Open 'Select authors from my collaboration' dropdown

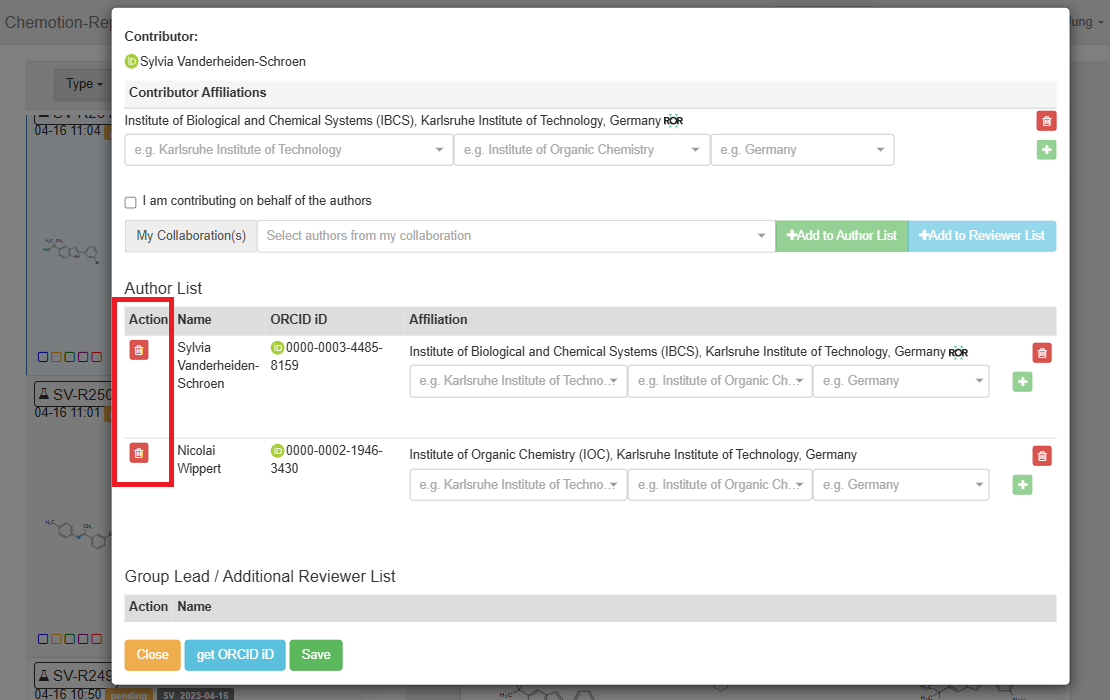pyautogui.click(x=515, y=236)
